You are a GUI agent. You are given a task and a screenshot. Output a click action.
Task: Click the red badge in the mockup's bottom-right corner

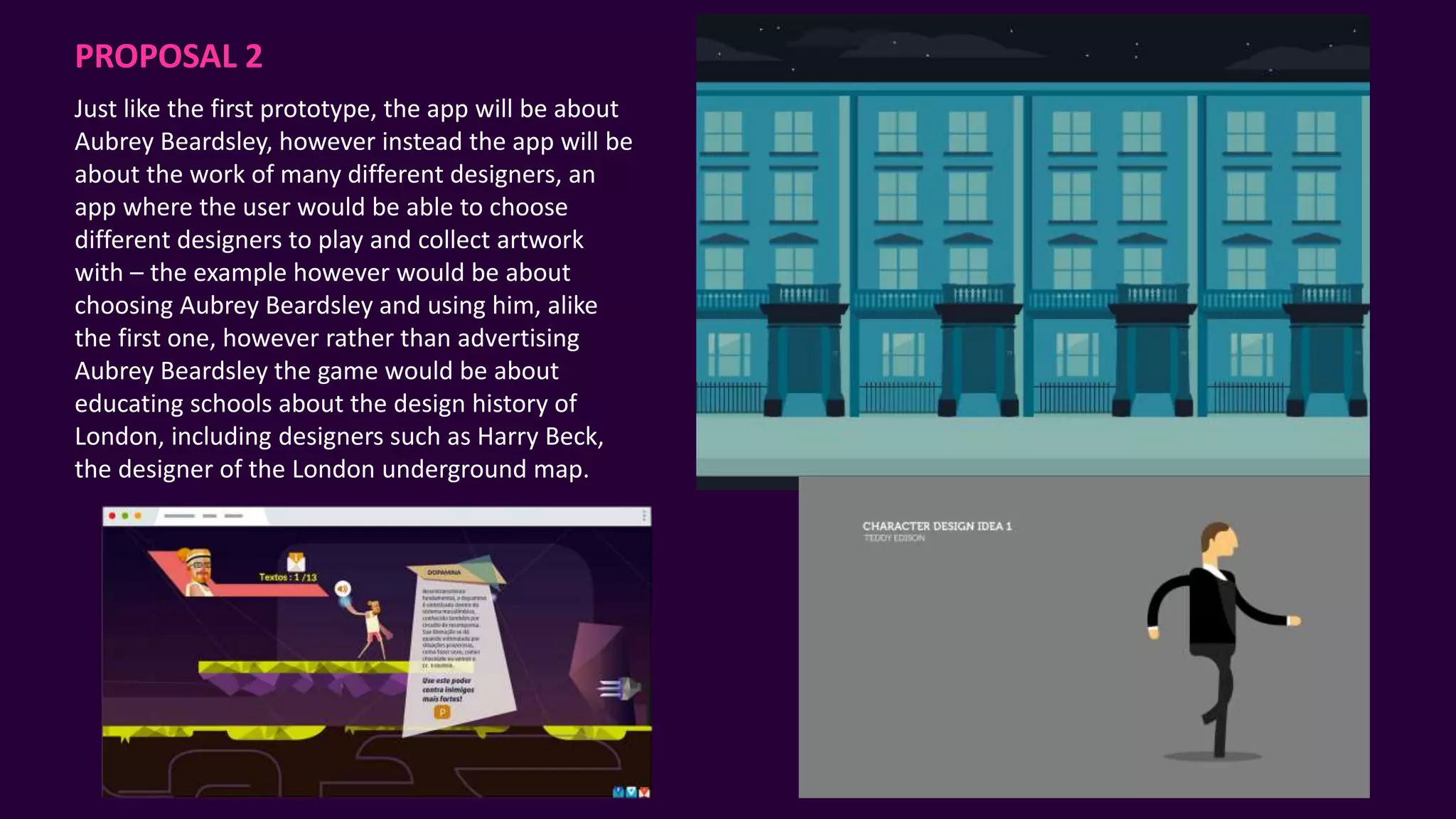coord(644,792)
